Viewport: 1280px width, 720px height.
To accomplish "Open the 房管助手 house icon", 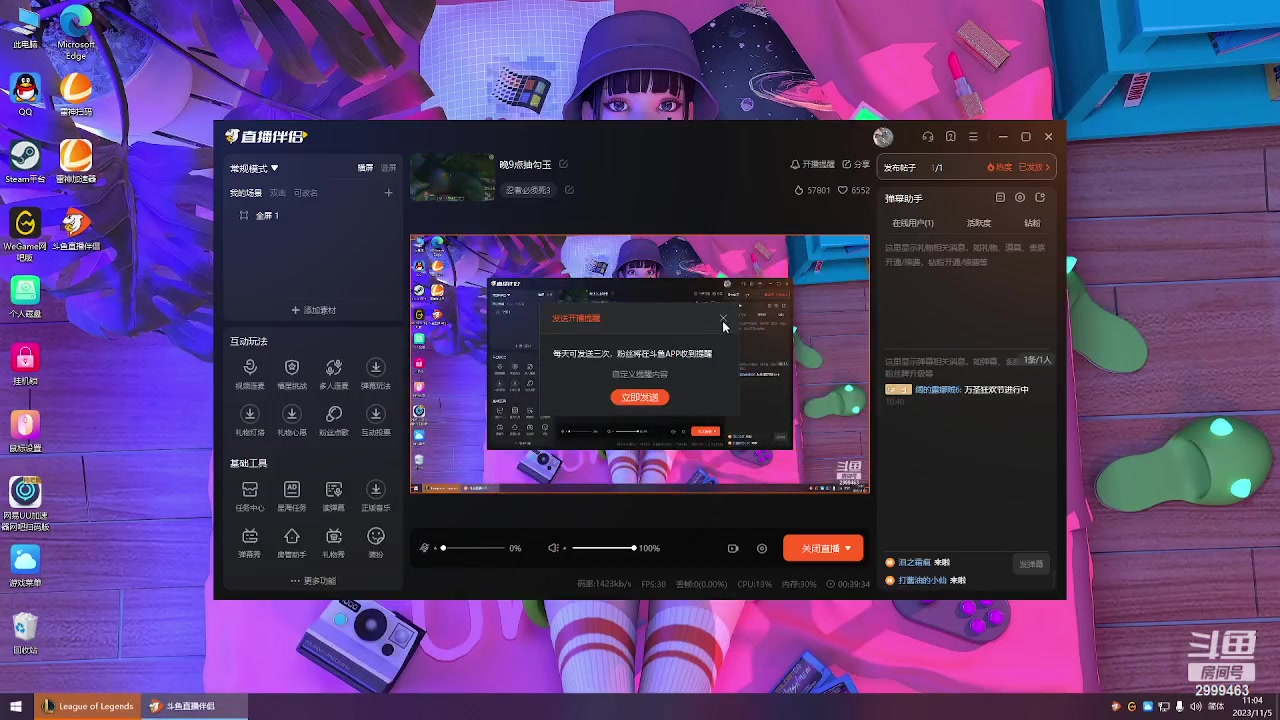I will tap(292, 542).
